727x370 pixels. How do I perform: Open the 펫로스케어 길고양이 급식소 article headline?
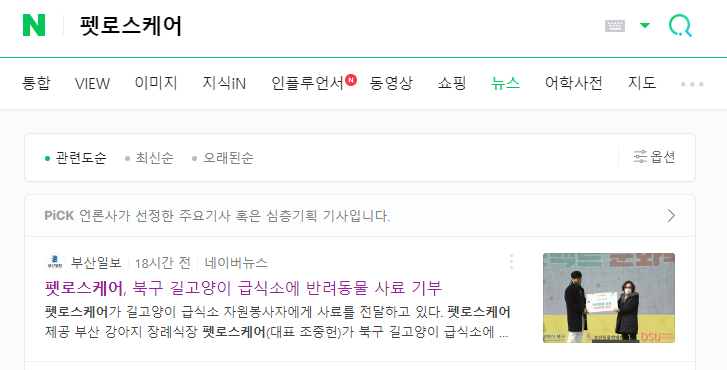(x=243, y=288)
